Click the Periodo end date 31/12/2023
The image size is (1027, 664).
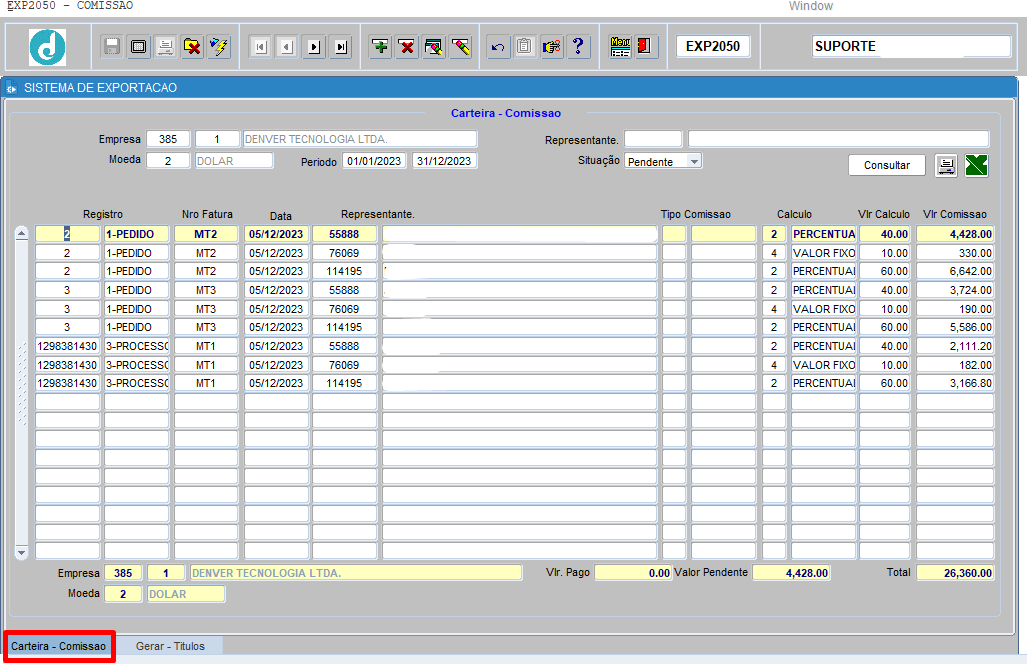pyautogui.click(x=444, y=161)
